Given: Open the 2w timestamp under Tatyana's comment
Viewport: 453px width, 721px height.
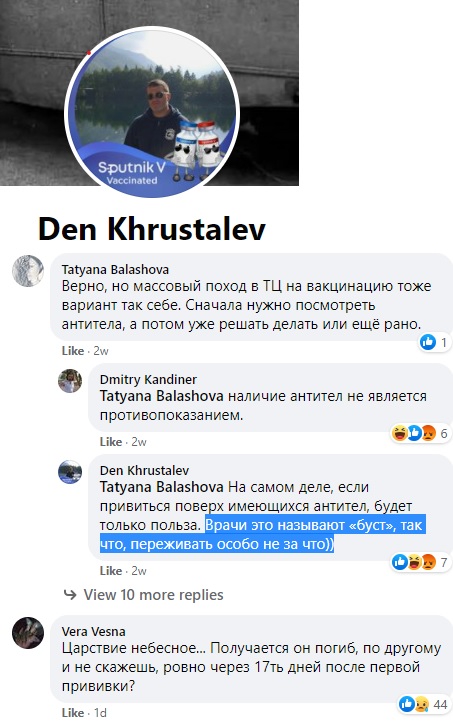Looking at the screenshot, I should tap(101, 351).
